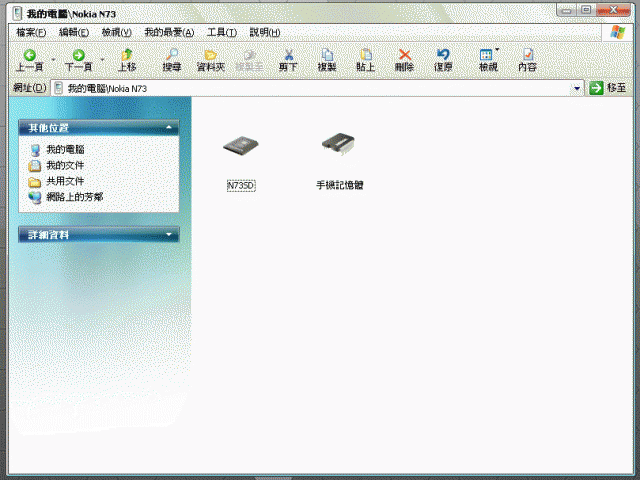Screen dimensions: 640x480
Task: Click the 手機記憶體 label text
Action: point(340,185)
